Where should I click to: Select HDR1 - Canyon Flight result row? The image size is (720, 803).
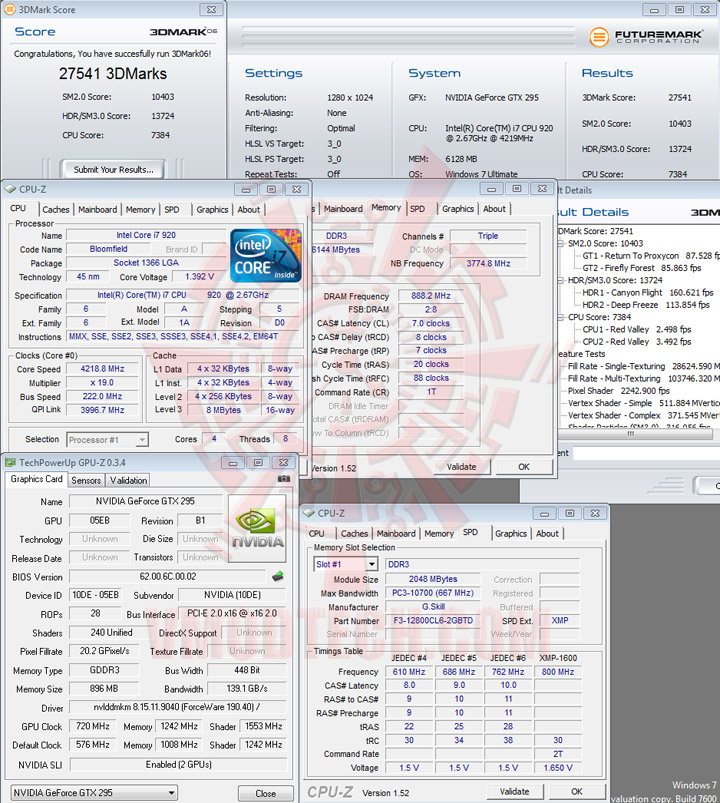[648, 292]
